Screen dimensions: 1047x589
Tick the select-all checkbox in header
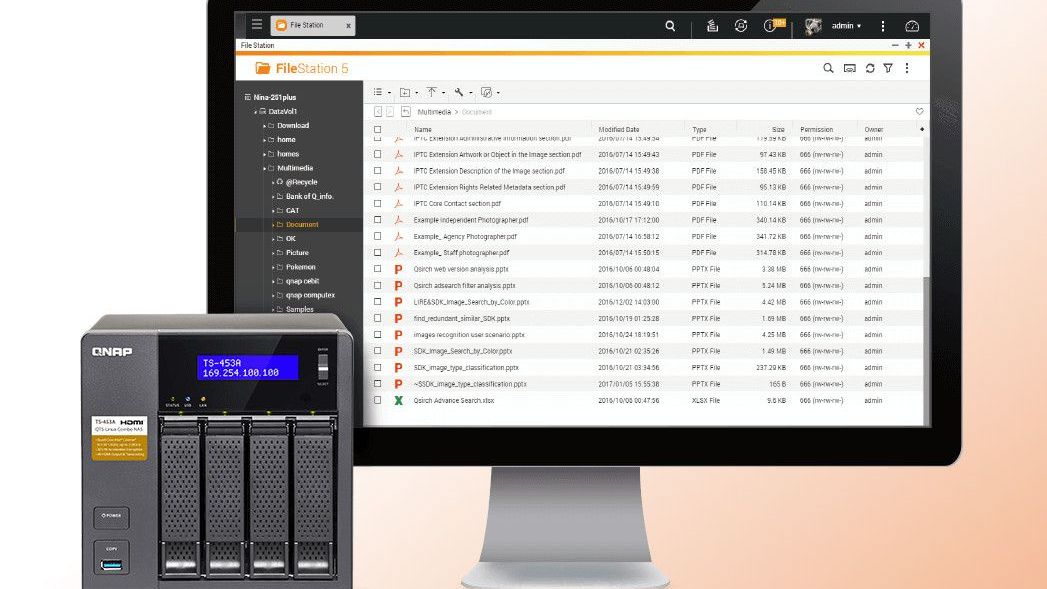click(378, 130)
